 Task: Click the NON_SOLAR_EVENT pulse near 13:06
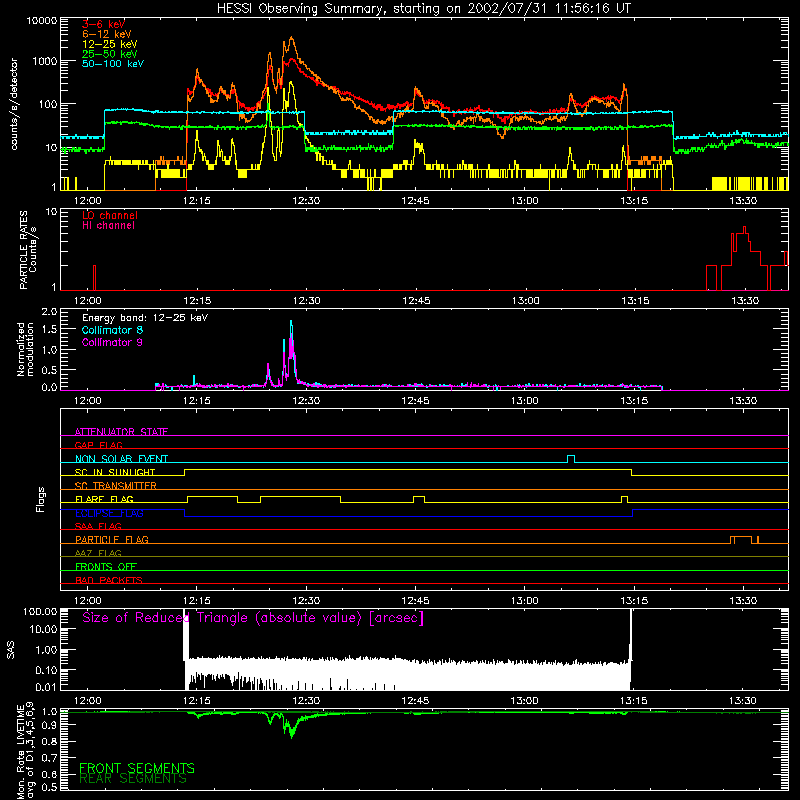pos(571,458)
